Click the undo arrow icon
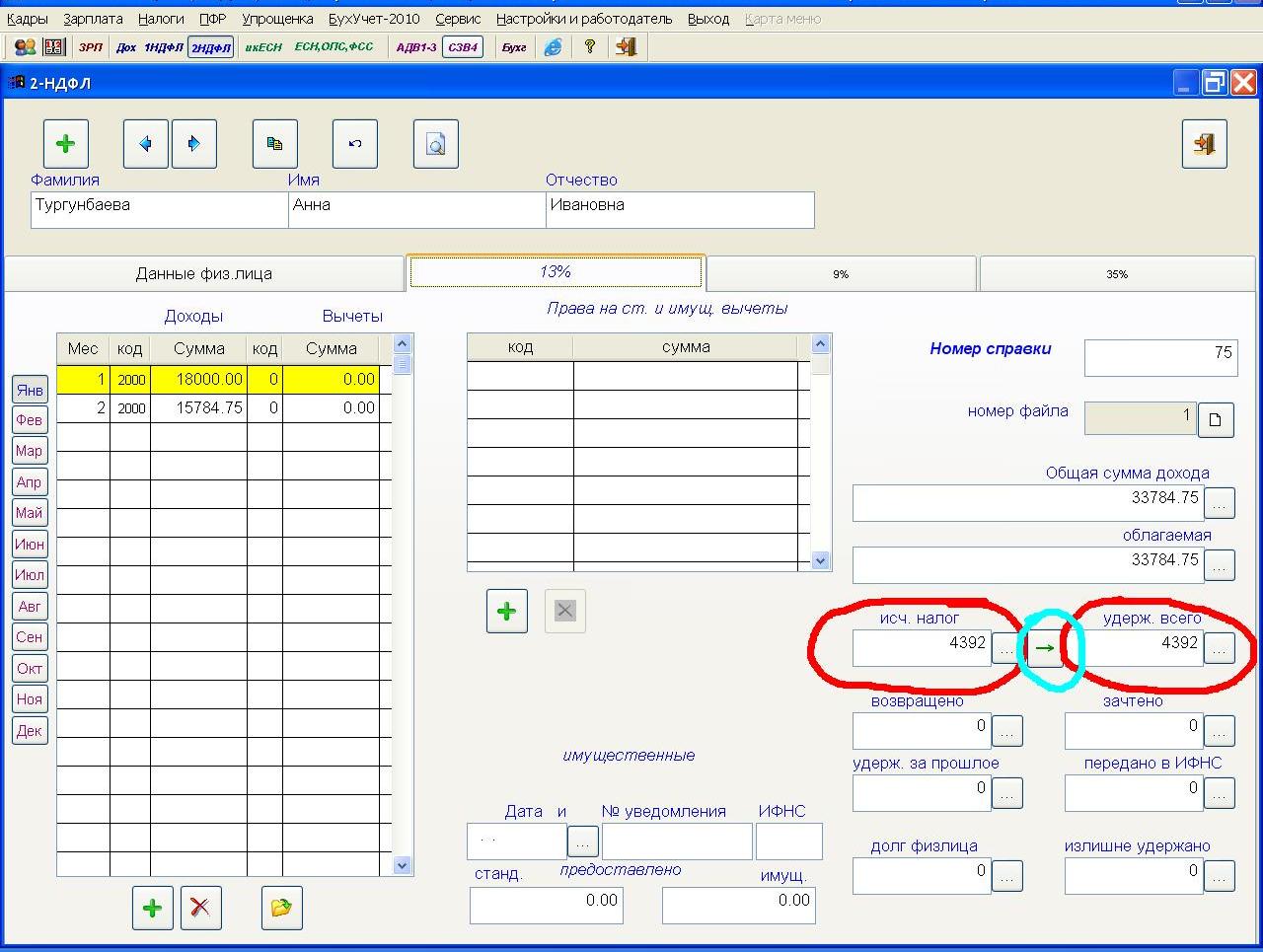This screenshot has height=952, width=1263. coord(355,144)
